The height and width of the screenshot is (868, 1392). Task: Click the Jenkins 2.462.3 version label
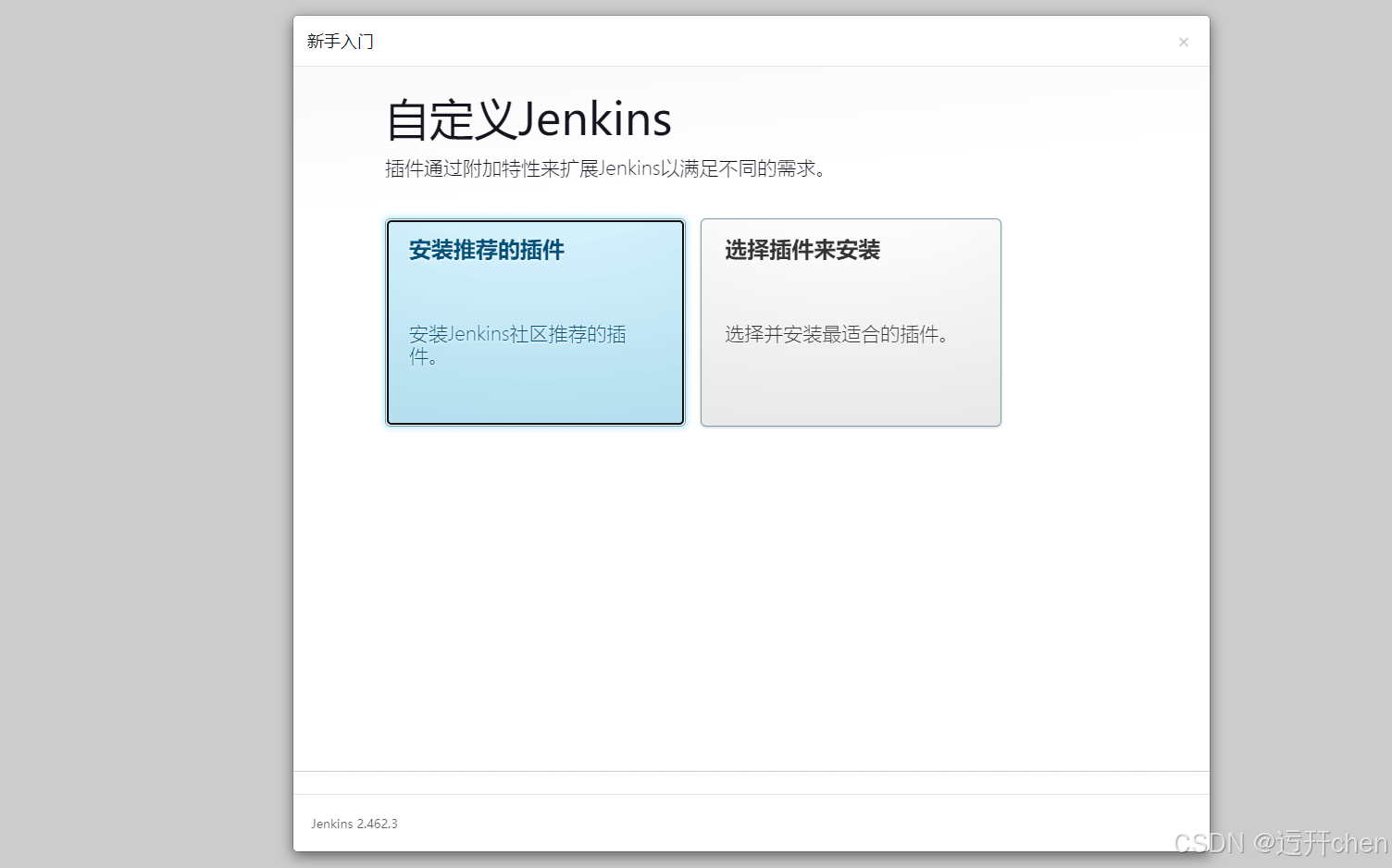pos(354,824)
